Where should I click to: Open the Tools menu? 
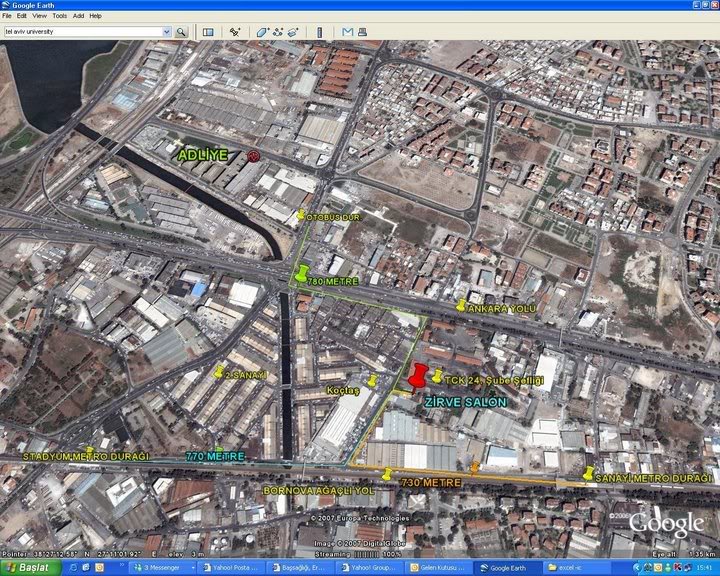click(59, 16)
